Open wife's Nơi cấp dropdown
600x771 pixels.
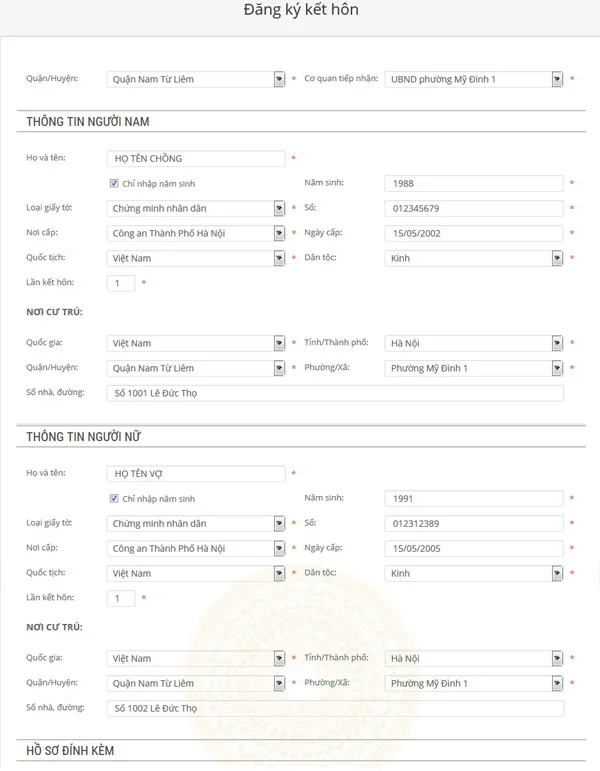pos(196,549)
